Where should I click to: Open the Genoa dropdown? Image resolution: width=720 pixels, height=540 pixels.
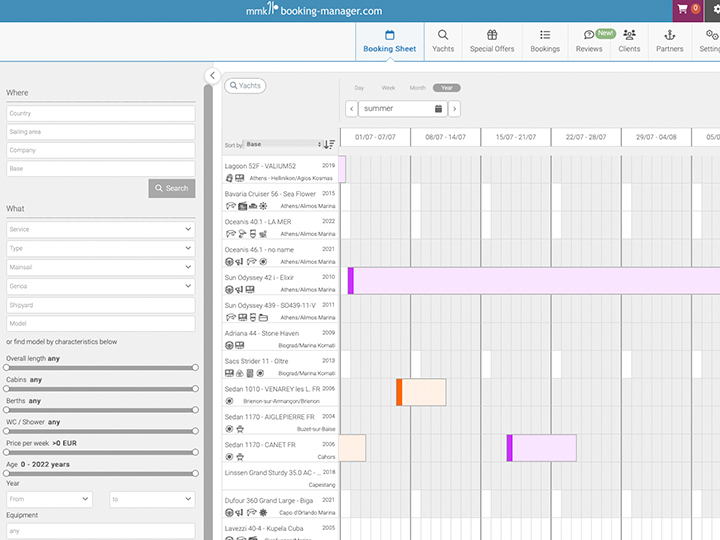coord(101,286)
